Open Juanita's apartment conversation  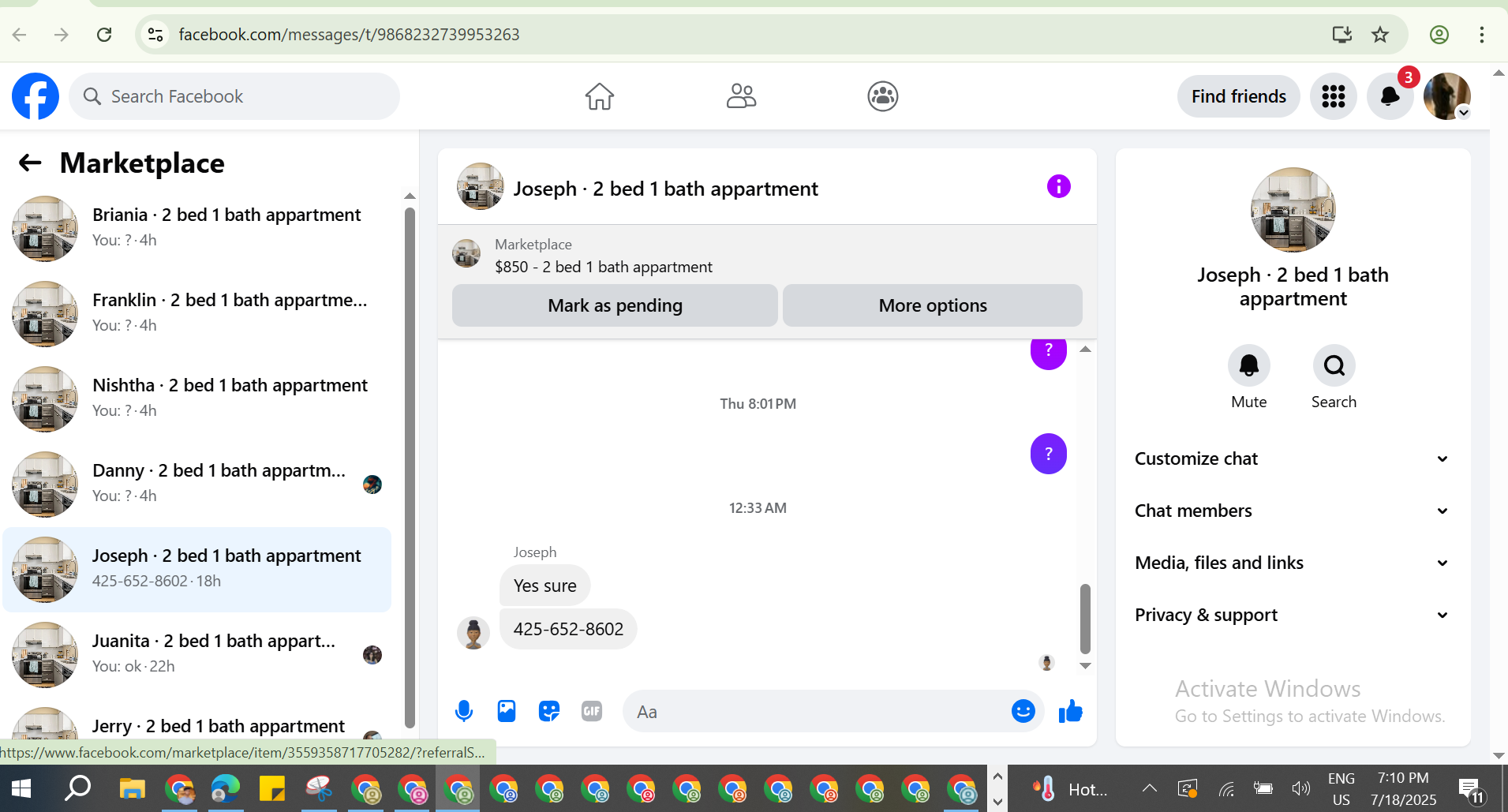(197, 654)
